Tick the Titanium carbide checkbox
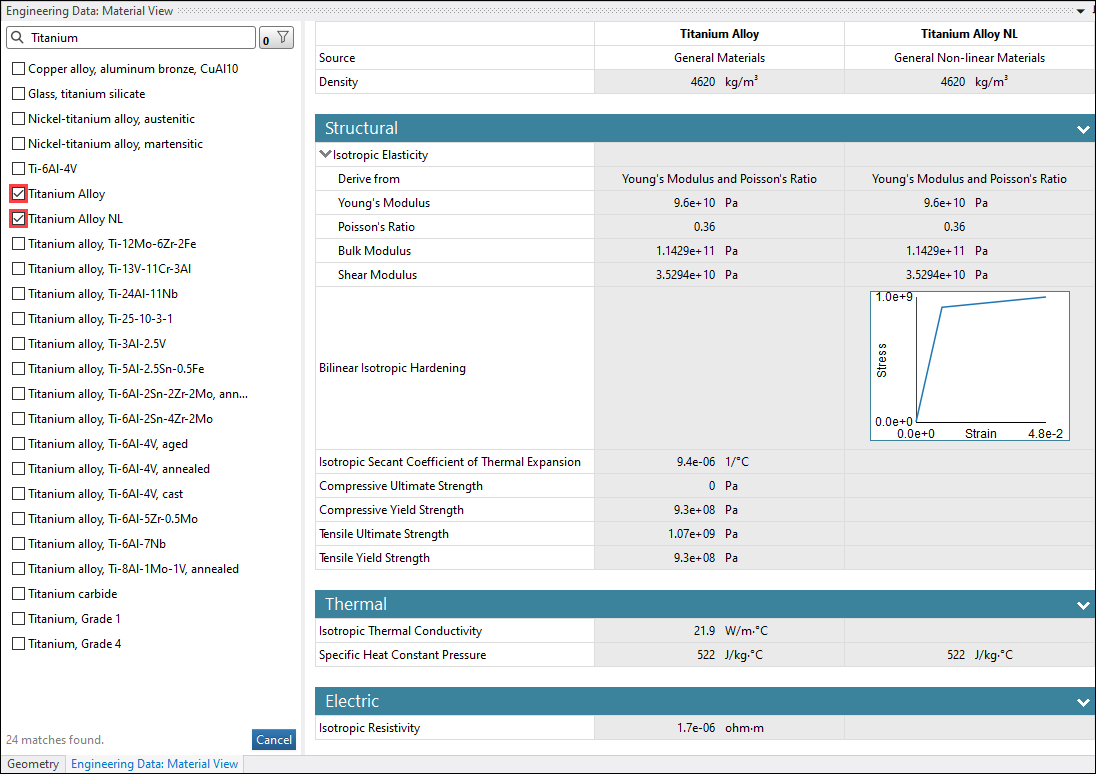Screen dimensions: 1096x774 (19, 594)
